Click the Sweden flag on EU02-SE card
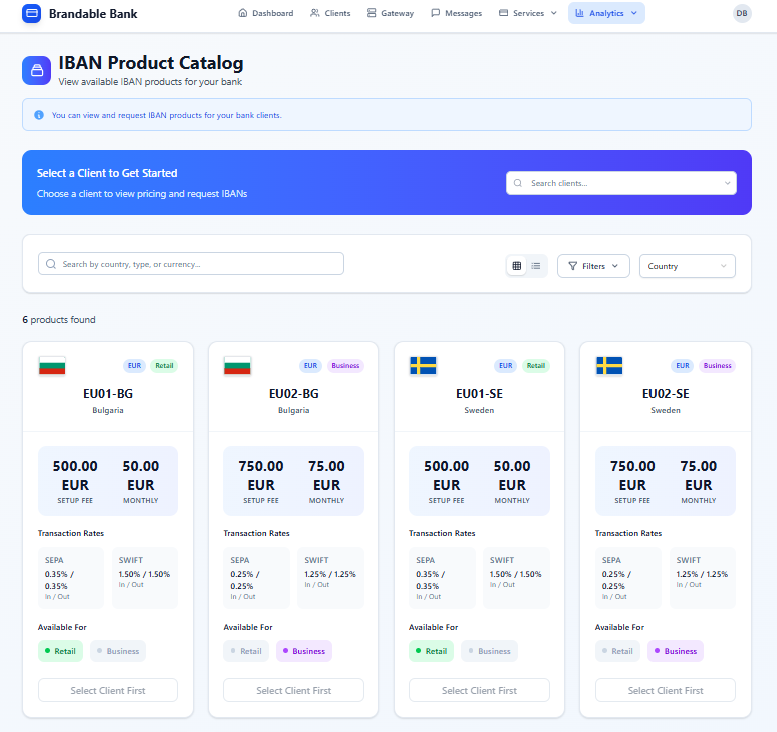777x732 pixels. (x=609, y=366)
